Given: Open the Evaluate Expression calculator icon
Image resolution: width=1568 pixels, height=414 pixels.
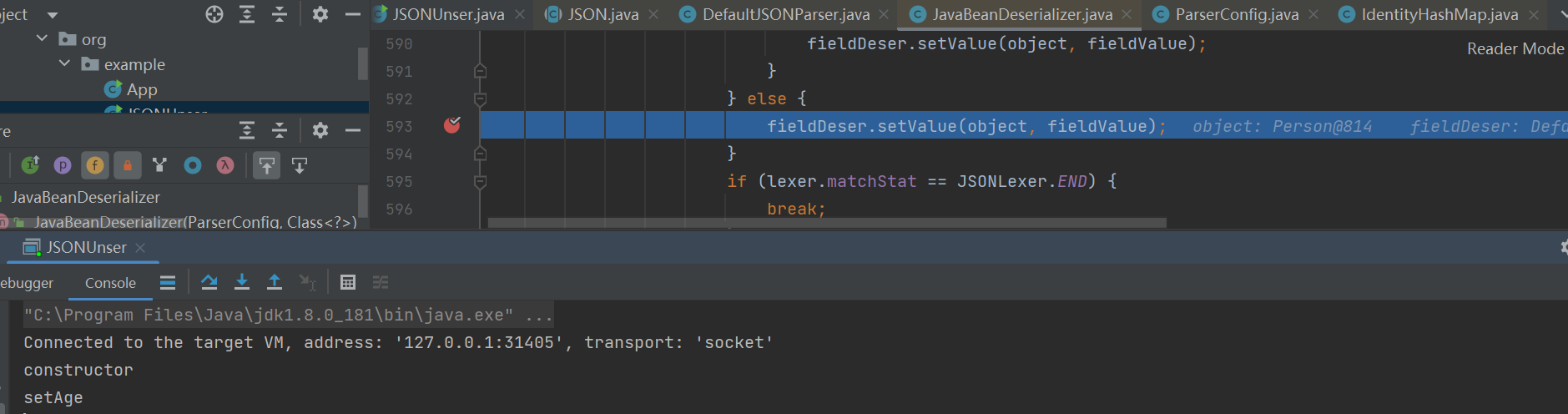Looking at the screenshot, I should [348, 282].
